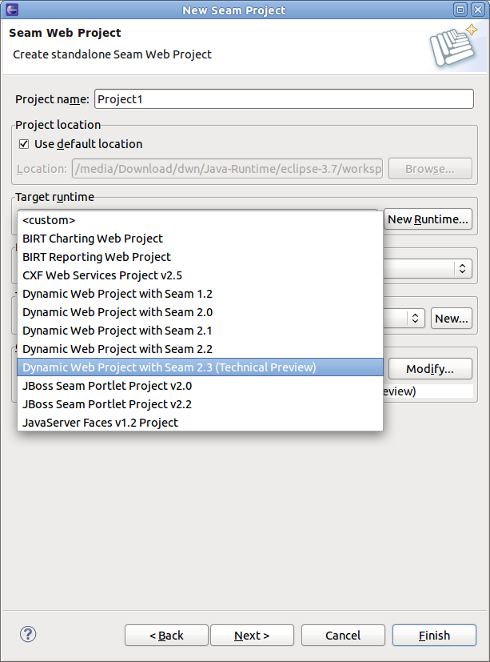Click into the Project name text field
The height and width of the screenshot is (662, 490).
click(284, 99)
